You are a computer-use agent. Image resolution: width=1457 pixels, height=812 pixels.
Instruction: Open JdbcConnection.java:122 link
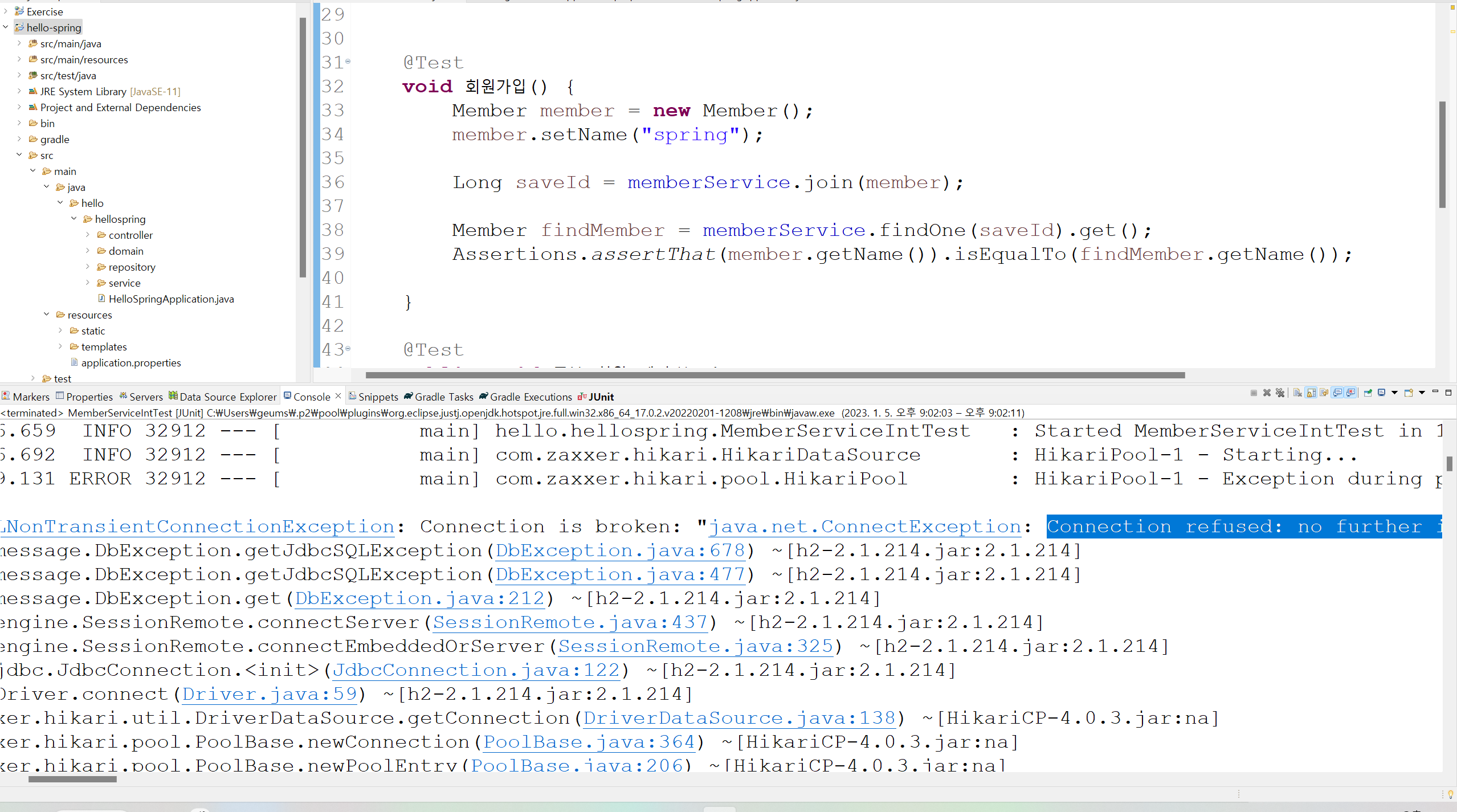(x=476, y=670)
